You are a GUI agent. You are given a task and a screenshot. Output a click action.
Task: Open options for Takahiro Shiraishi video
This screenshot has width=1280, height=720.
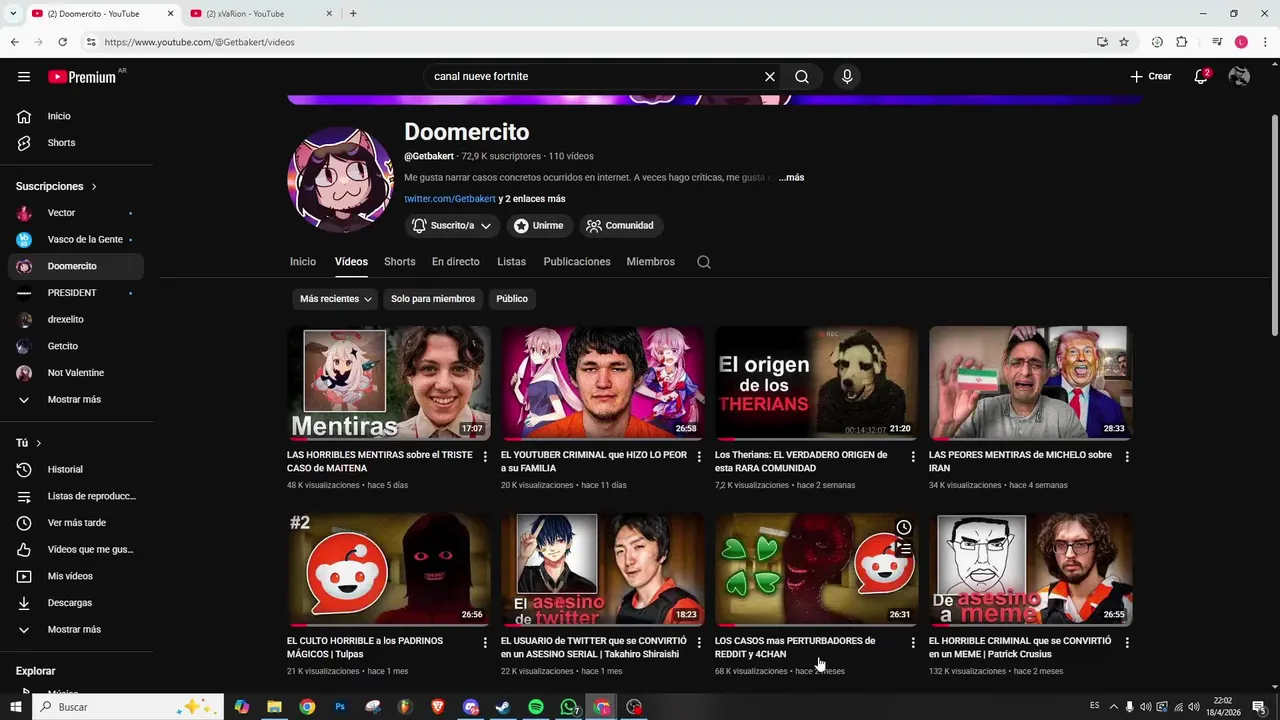click(699, 642)
